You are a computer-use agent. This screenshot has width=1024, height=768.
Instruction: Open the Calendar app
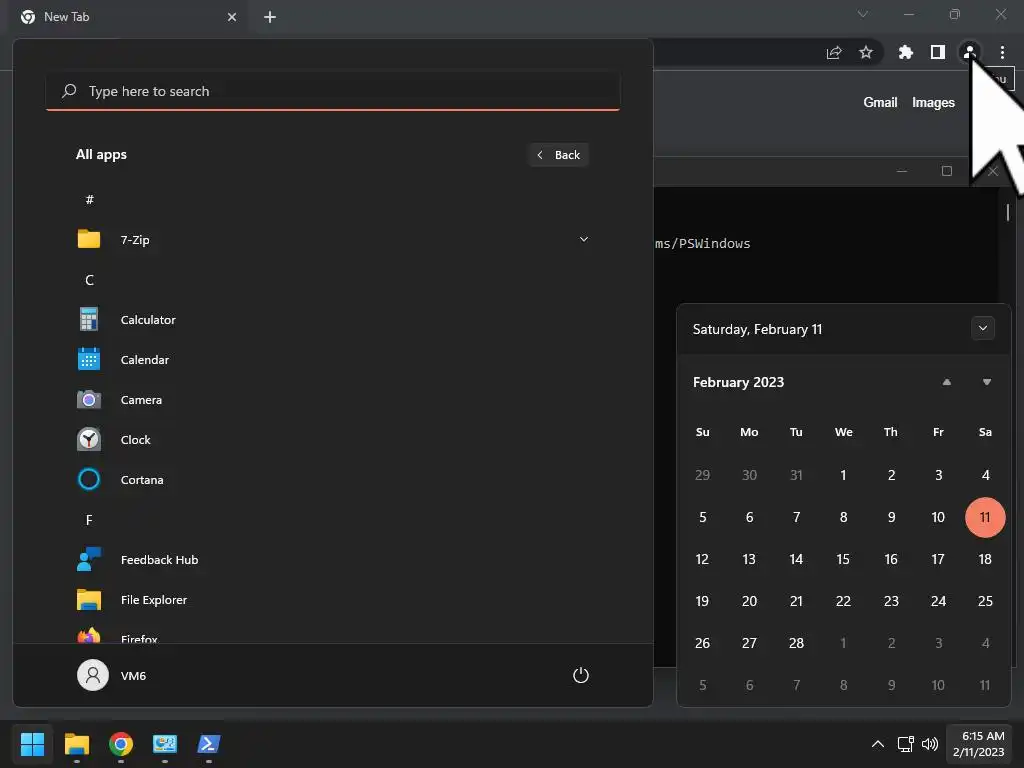pos(332,360)
